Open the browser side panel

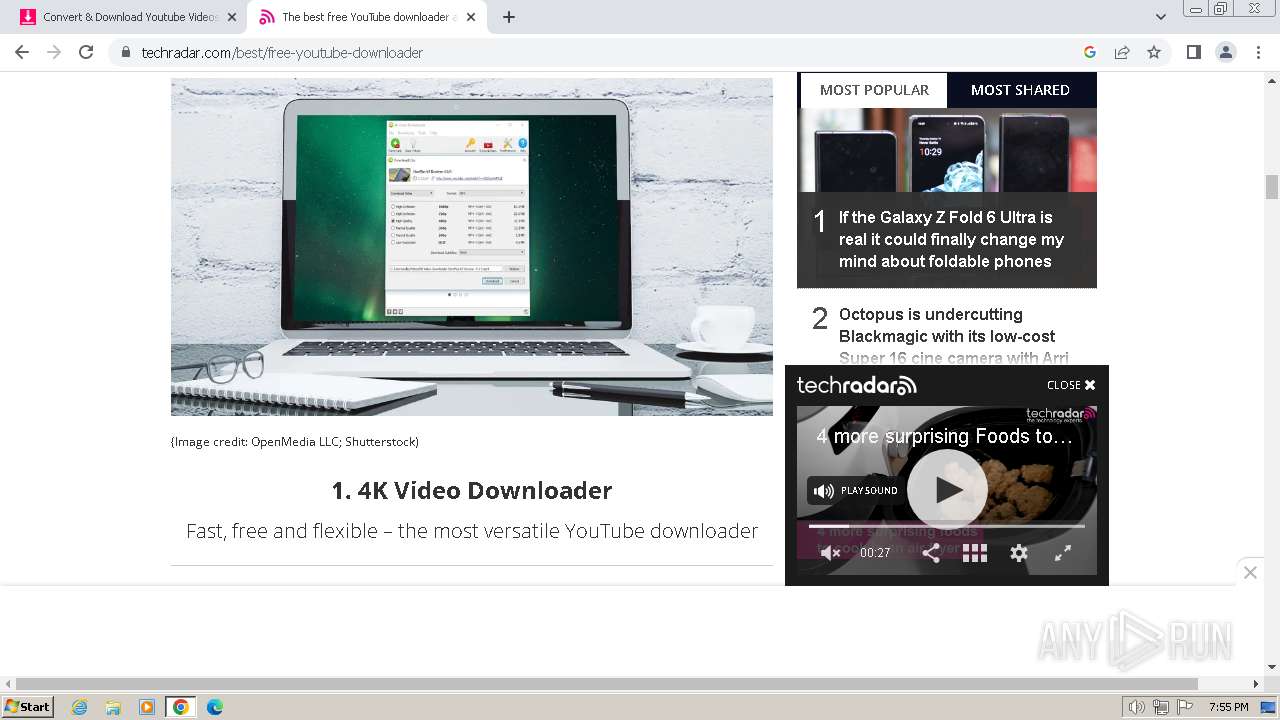1193,52
